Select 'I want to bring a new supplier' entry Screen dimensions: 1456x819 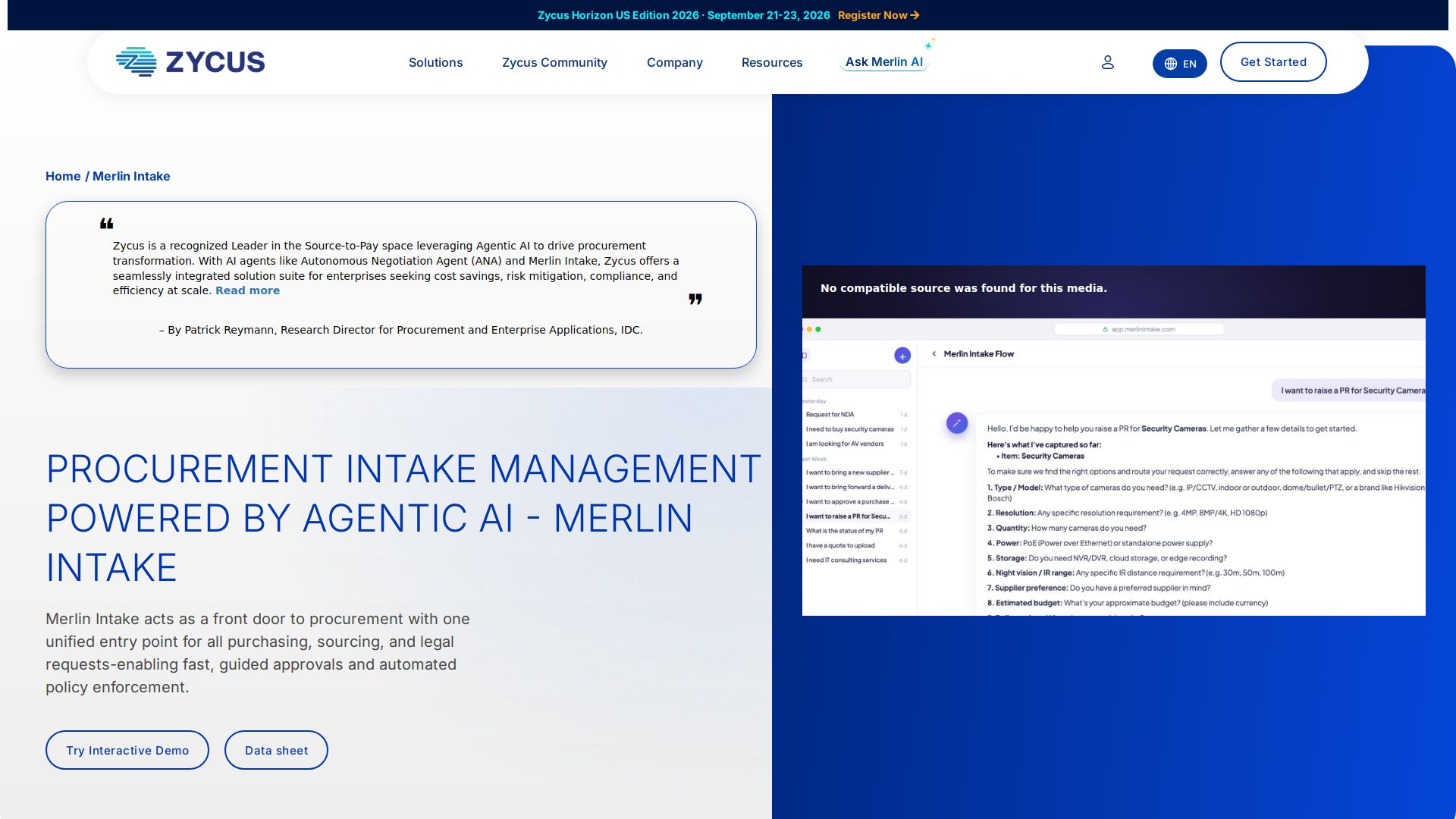coord(856,472)
